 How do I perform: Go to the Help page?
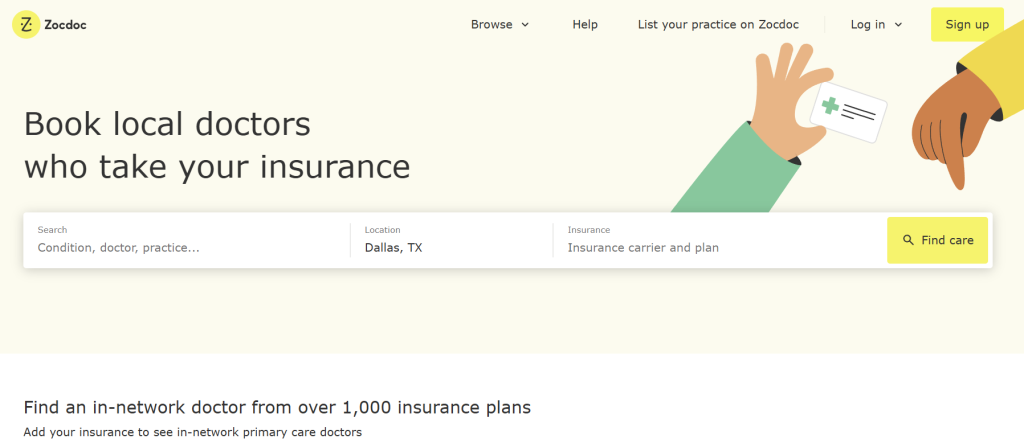(585, 25)
